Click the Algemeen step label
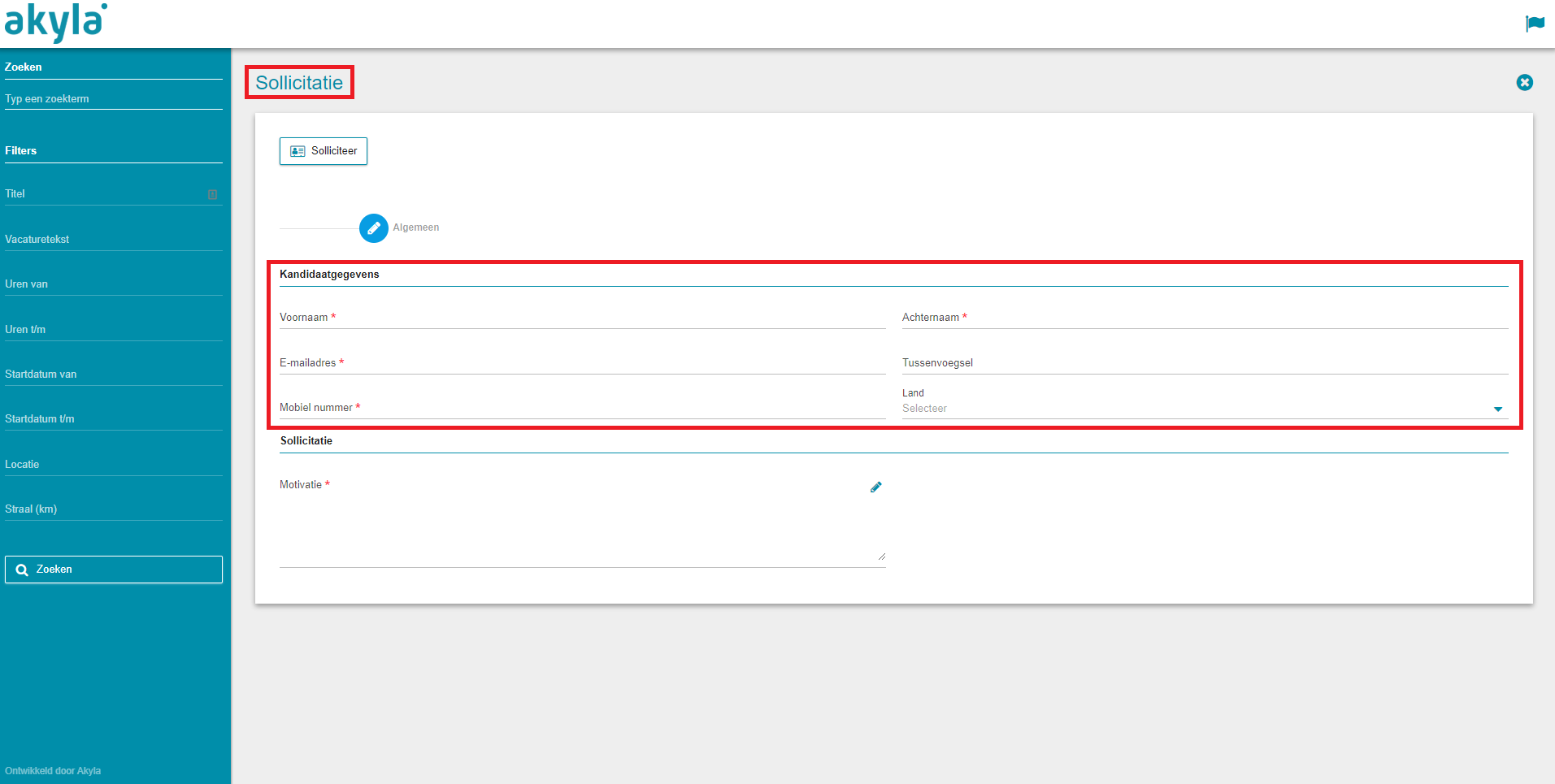Image resolution: width=1555 pixels, height=784 pixels. [416, 227]
